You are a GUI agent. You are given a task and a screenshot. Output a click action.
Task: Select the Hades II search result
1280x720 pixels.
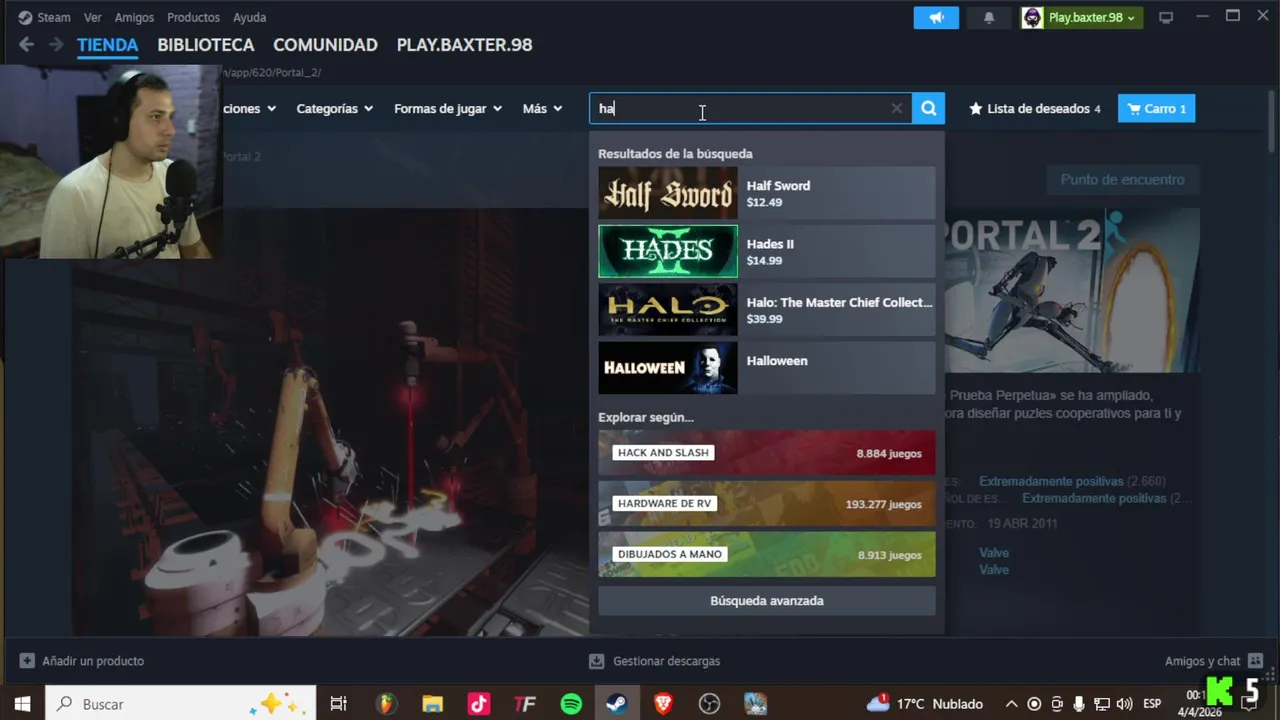(x=767, y=251)
